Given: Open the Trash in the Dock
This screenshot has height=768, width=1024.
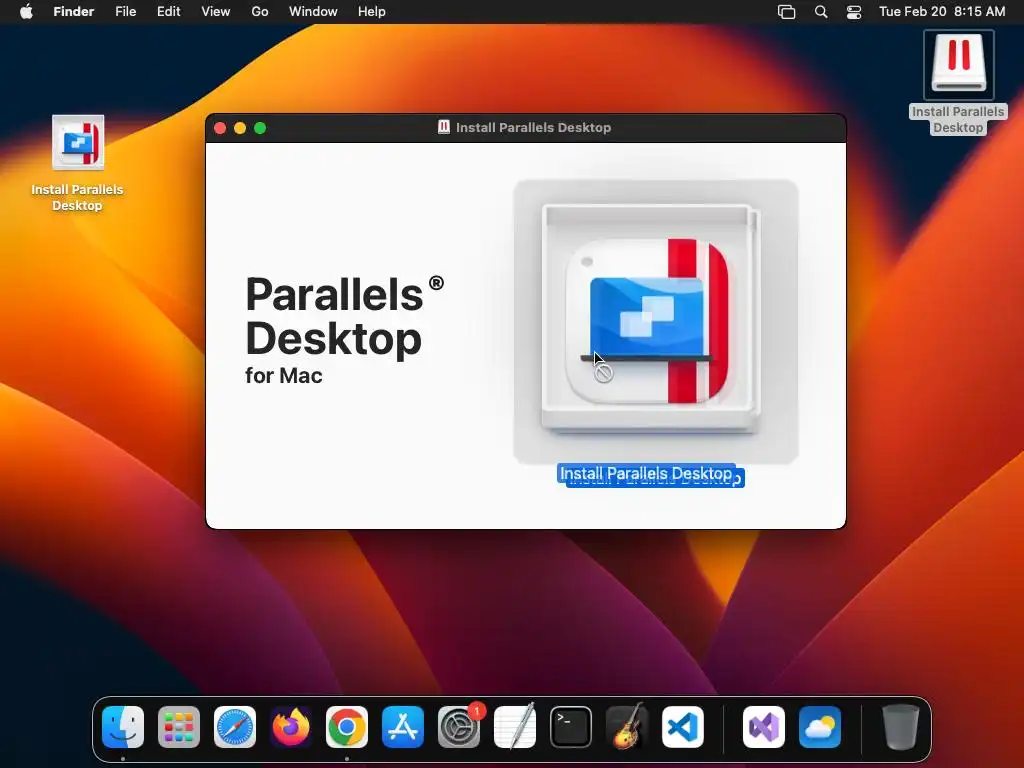Looking at the screenshot, I should 901,727.
